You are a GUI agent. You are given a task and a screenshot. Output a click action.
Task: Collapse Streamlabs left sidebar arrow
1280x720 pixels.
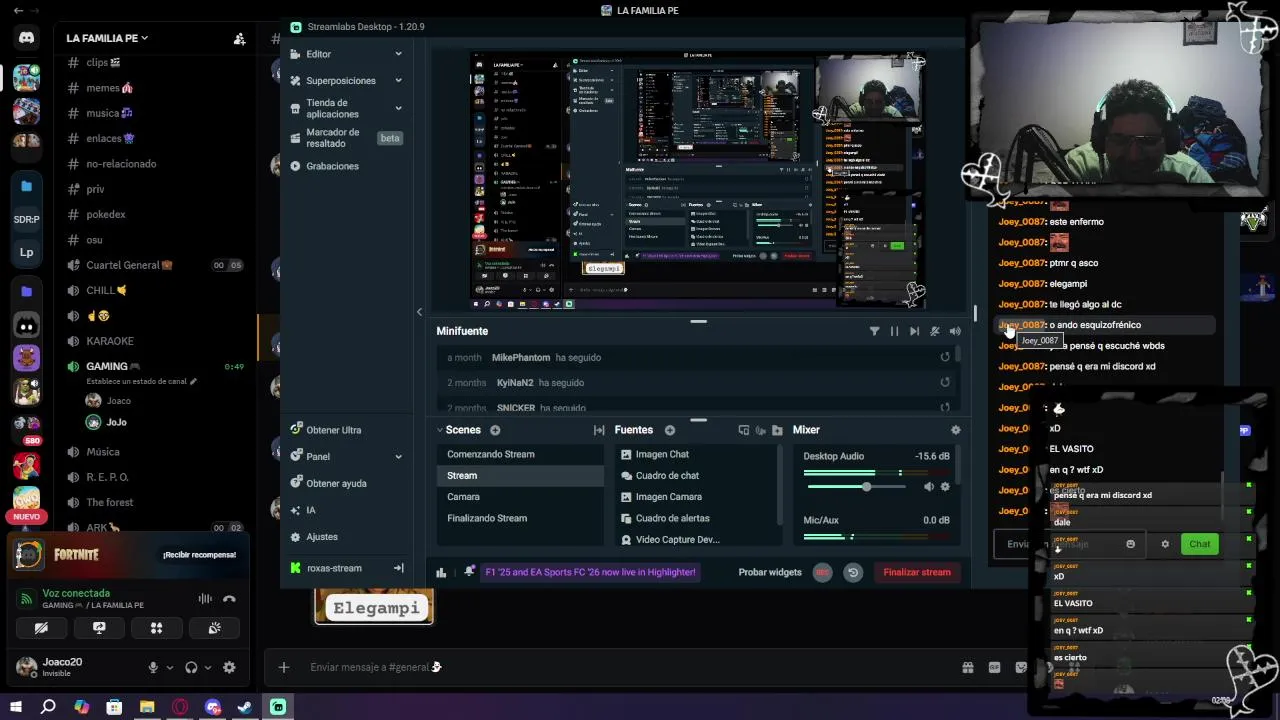tap(419, 313)
